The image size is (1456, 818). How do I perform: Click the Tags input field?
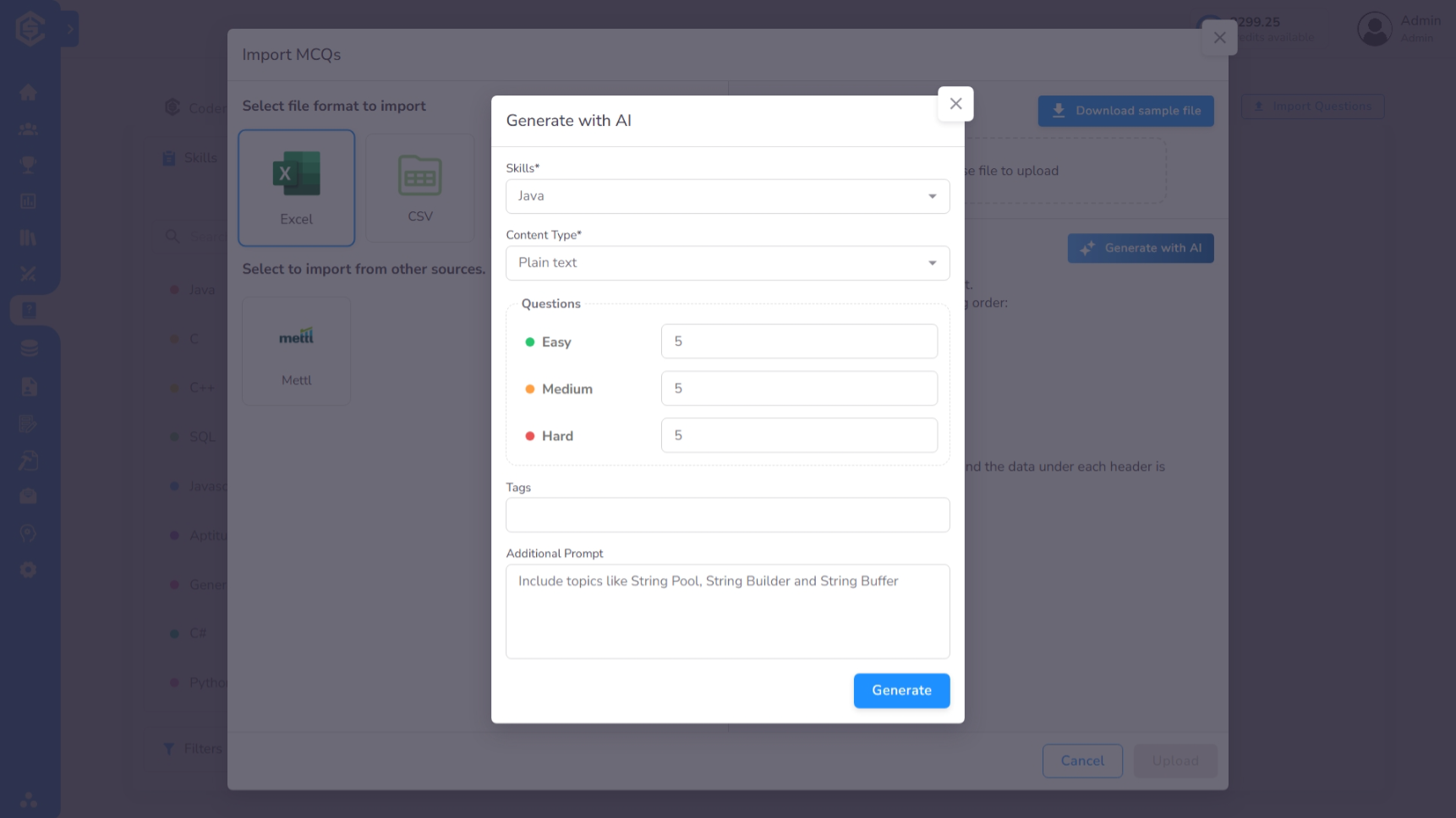point(727,515)
